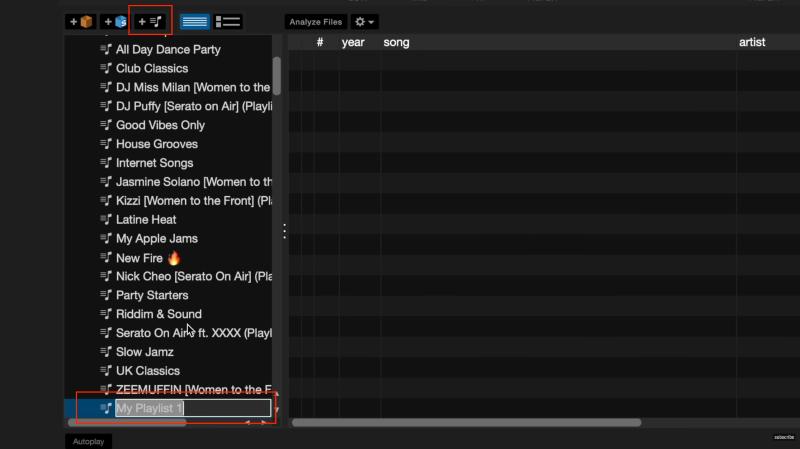
Task: Open the ZEEMUFFIN Women to the Front playlist
Action: (x=194, y=389)
